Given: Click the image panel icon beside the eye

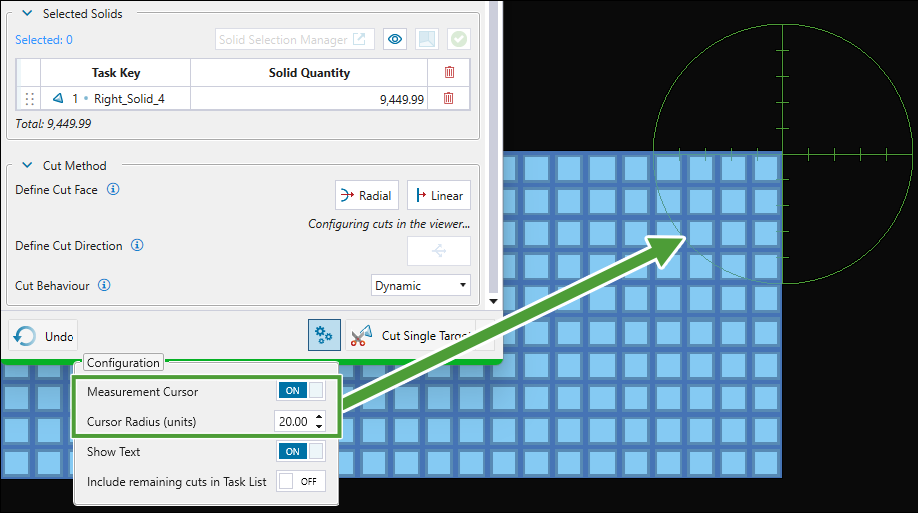Looking at the screenshot, I should (427, 39).
